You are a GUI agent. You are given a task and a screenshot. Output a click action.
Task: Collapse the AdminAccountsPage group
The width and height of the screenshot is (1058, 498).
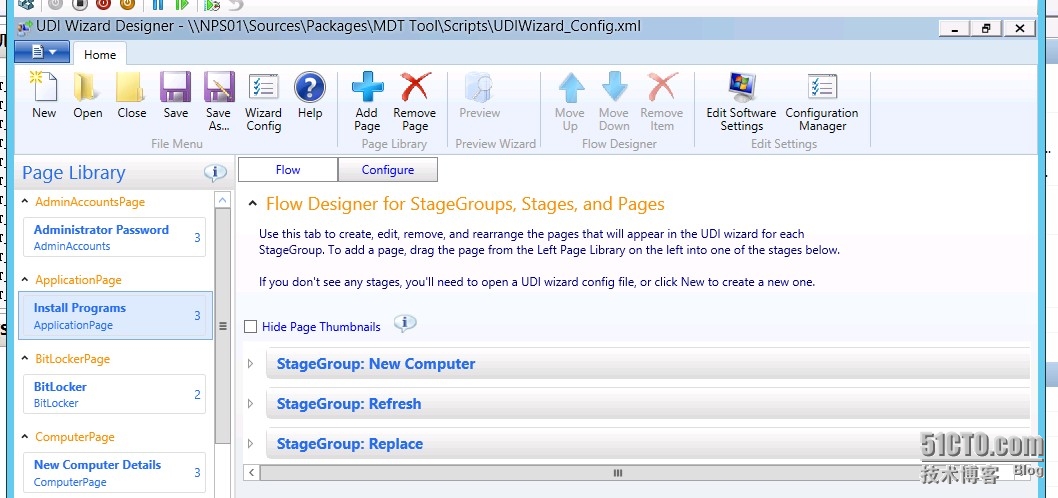[x=25, y=201]
